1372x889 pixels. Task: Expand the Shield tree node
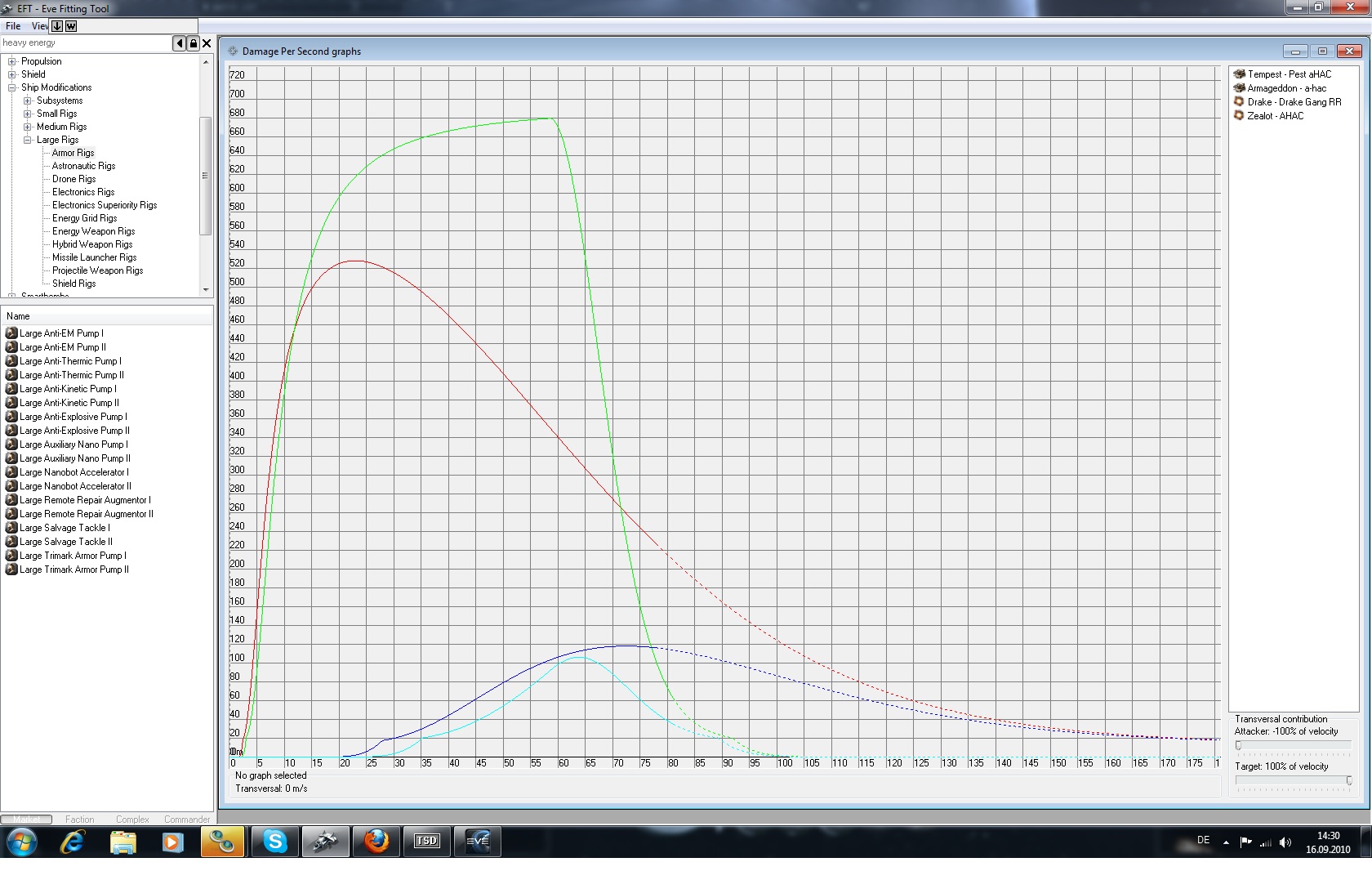(x=12, y=74)
